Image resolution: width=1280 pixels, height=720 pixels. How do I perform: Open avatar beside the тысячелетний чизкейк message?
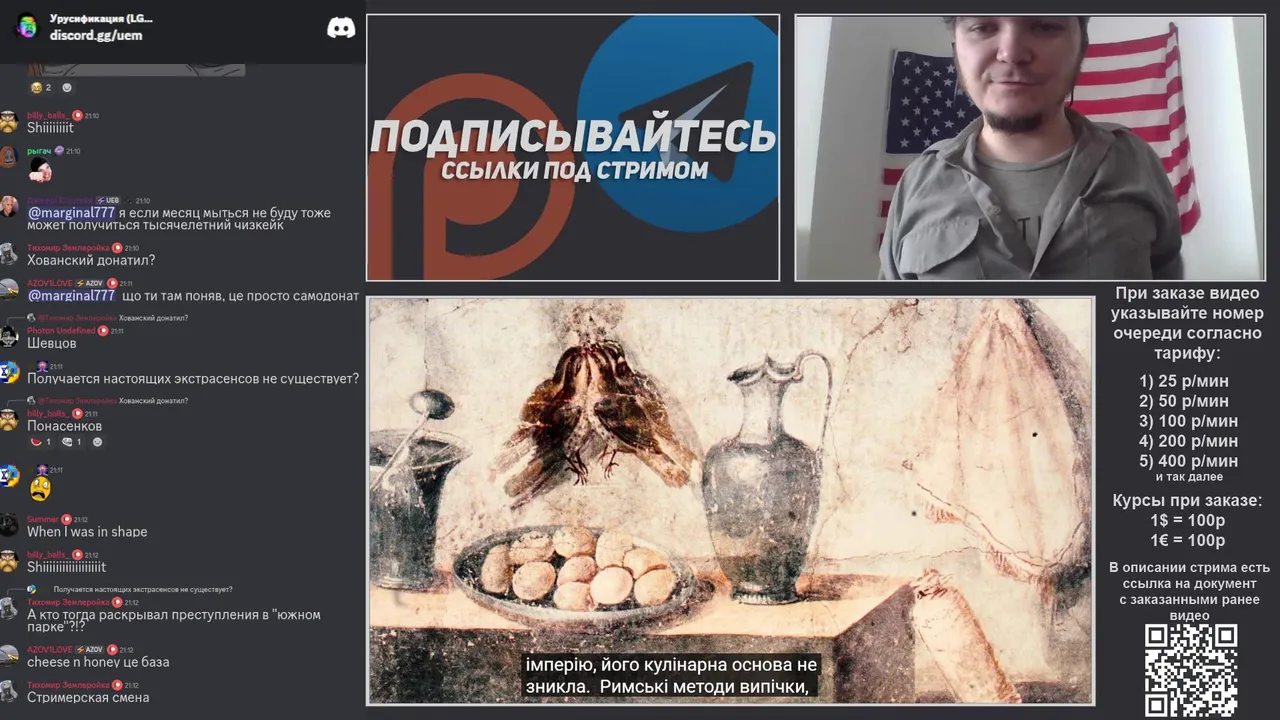9,206
